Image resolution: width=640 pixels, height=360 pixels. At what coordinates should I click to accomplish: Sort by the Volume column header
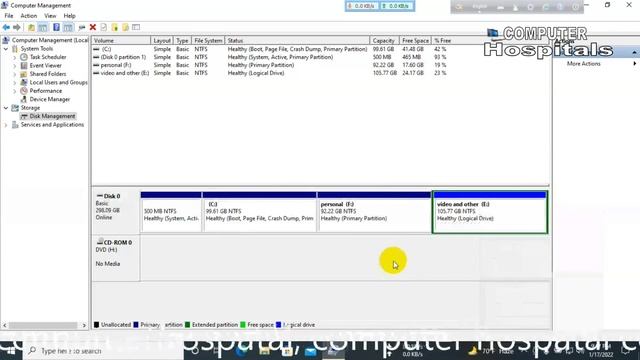pos(121,40)
